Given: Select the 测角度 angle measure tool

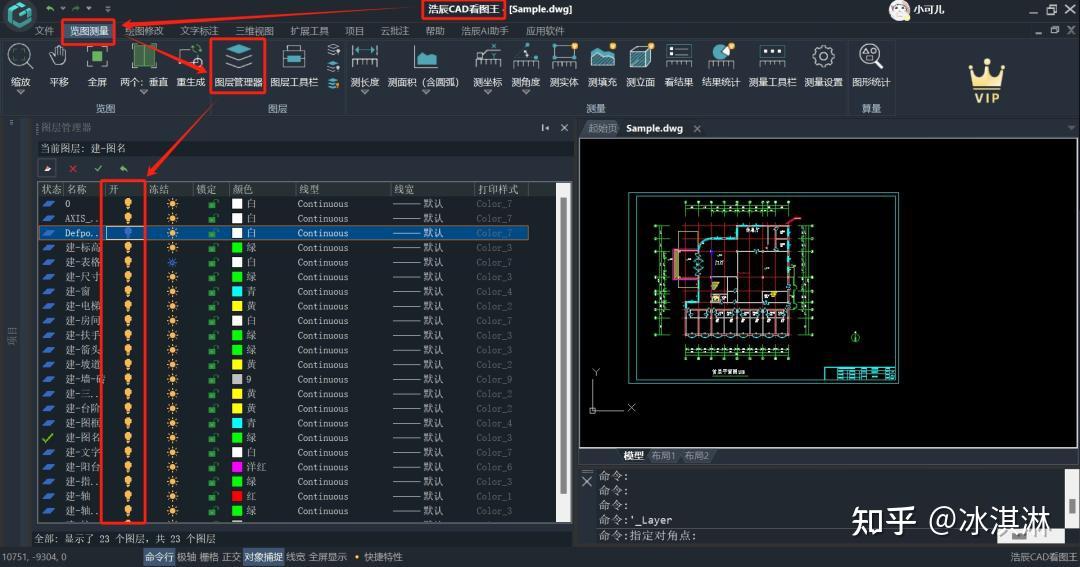Looking at the screenshot, I should [526, 57].
